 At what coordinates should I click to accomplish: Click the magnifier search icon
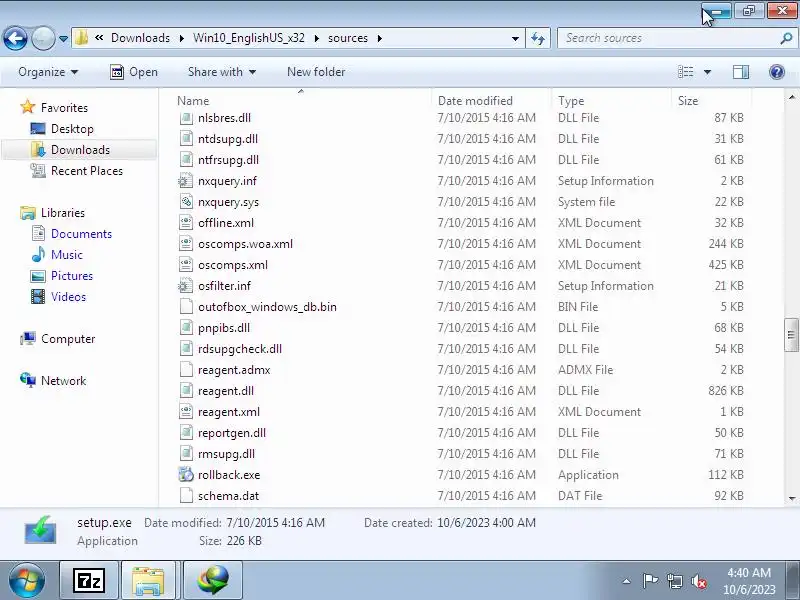pos(786,38)
